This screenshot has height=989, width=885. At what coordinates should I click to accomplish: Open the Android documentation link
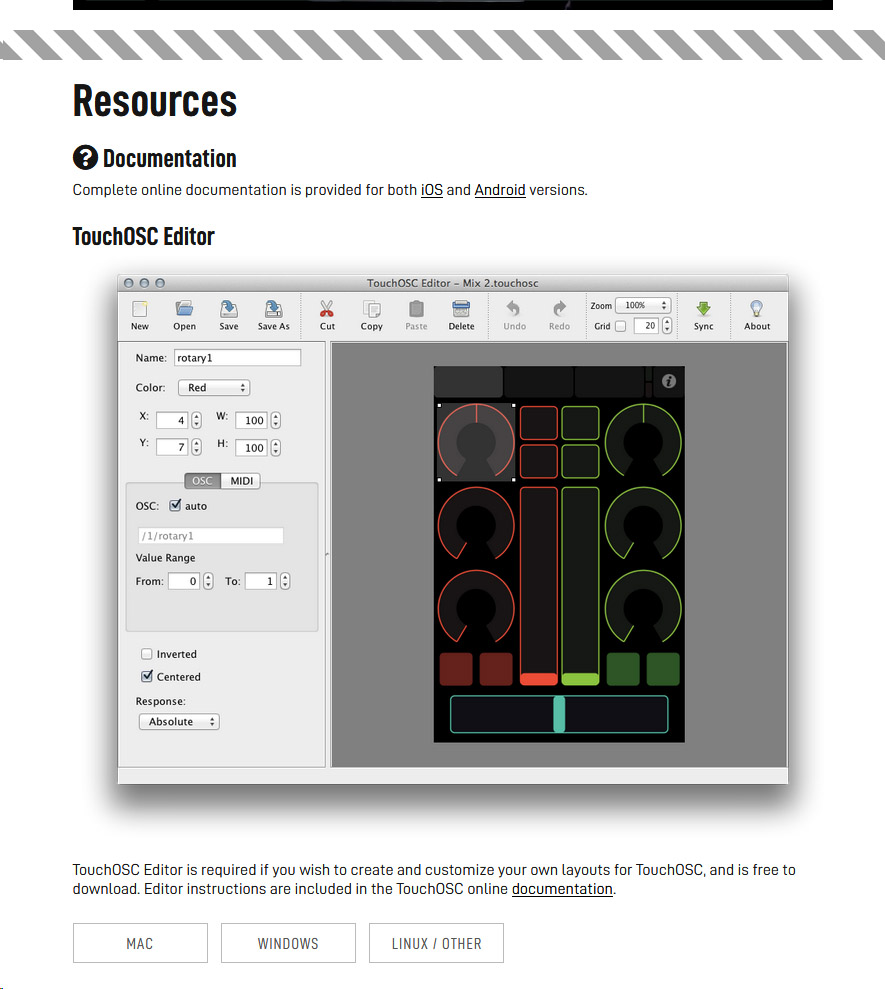(x=500, y=190)
